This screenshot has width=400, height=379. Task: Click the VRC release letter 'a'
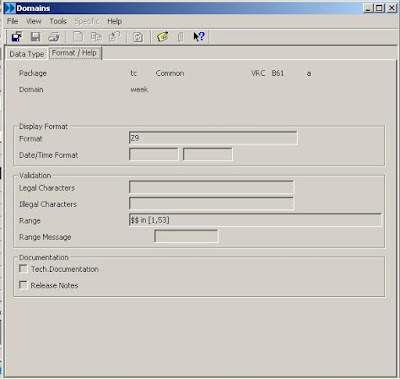[x=309, y=74]
